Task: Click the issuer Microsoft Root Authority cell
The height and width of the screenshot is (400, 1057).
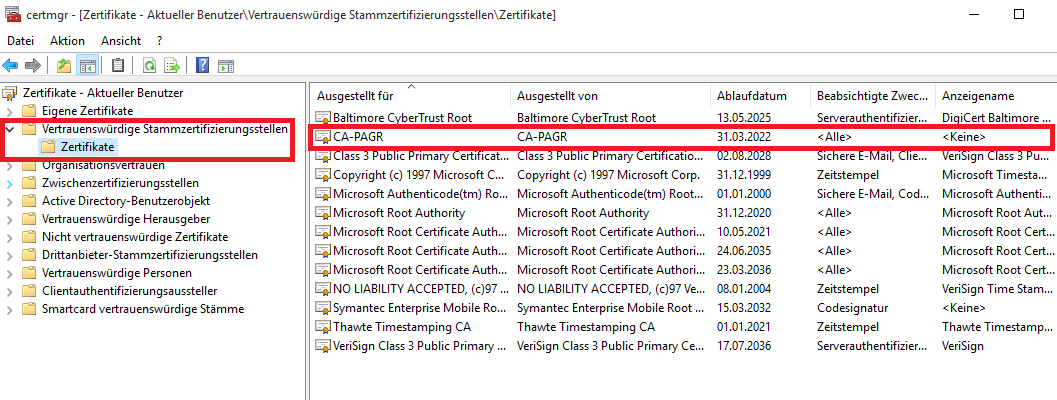Action: 582,213
